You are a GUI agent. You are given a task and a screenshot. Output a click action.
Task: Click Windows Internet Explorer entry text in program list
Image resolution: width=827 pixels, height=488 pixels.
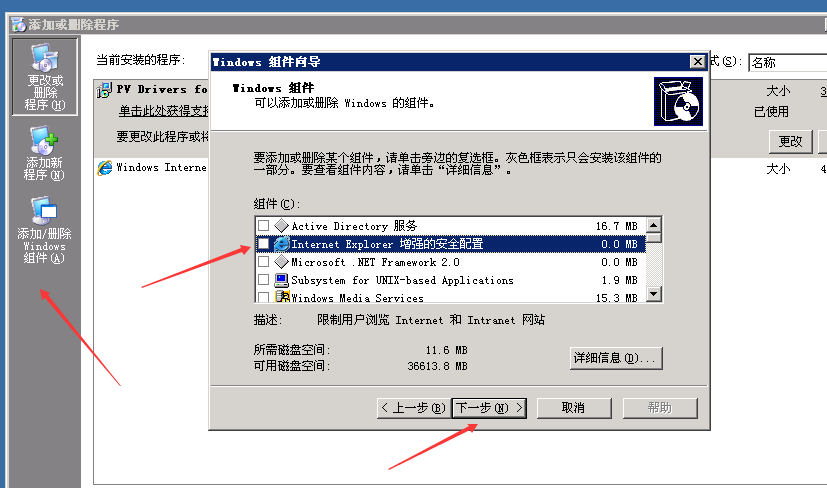click(x=161, y=167)
